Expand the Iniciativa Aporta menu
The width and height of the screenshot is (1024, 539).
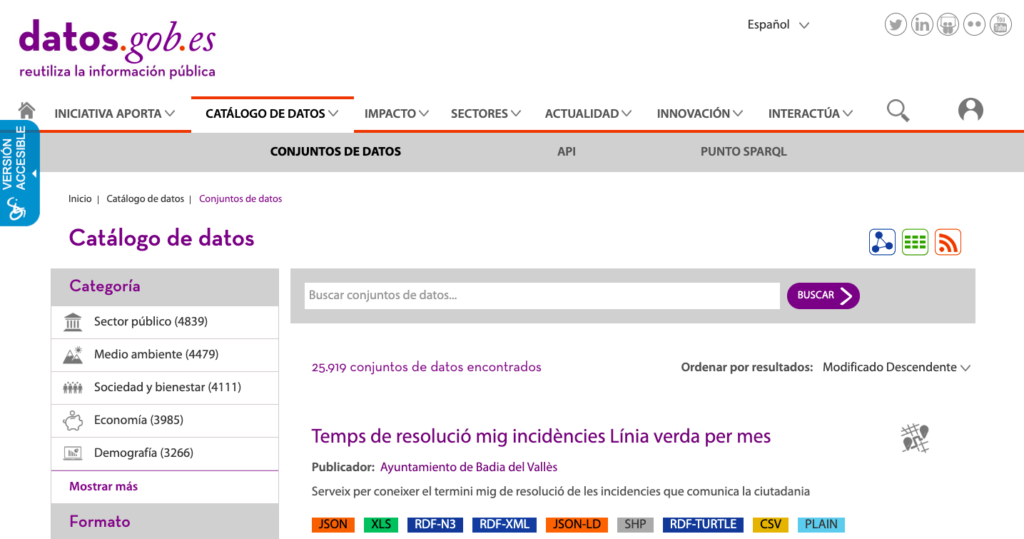[x=114, y=114]
